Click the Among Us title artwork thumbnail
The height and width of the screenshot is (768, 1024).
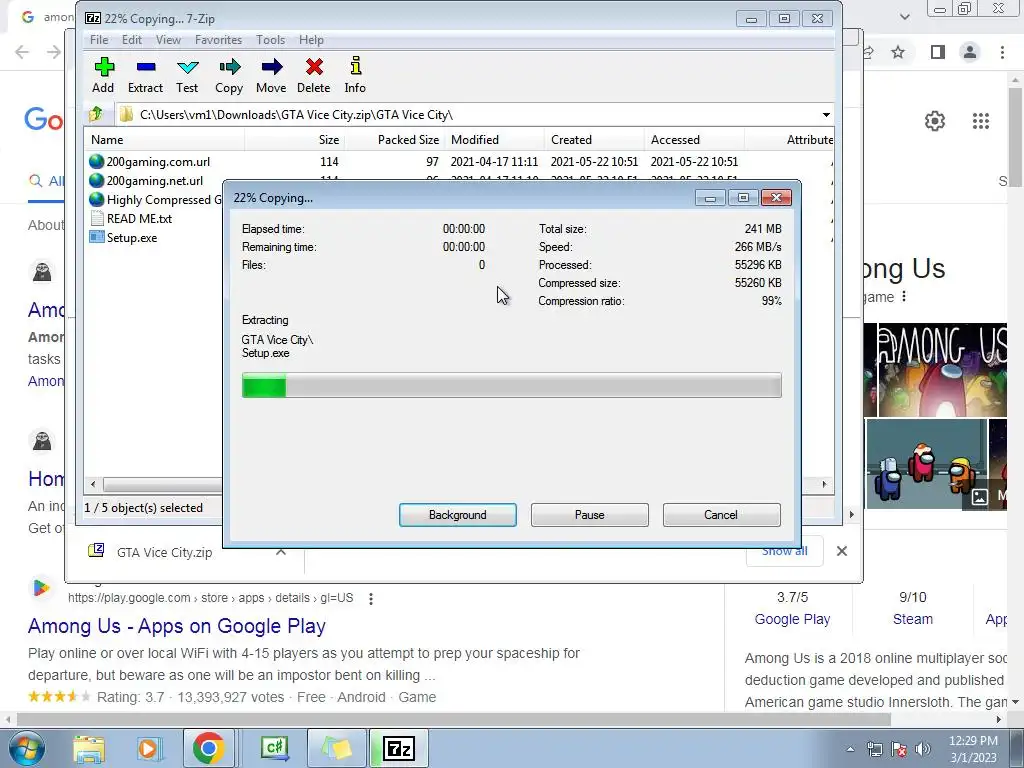(x=942, y=370)
